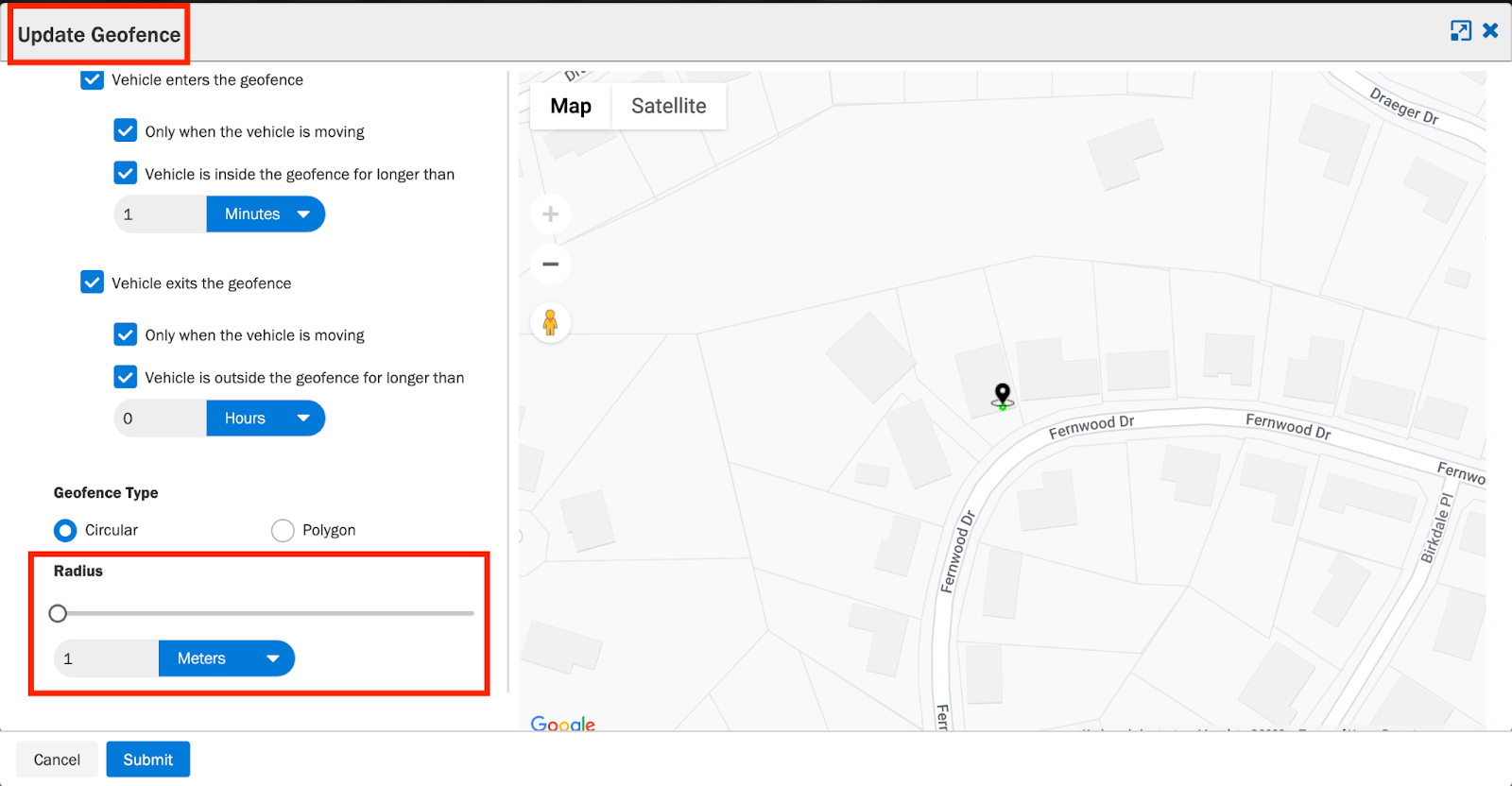Uncheck Vehicle enters the geofence

[92, 79]
